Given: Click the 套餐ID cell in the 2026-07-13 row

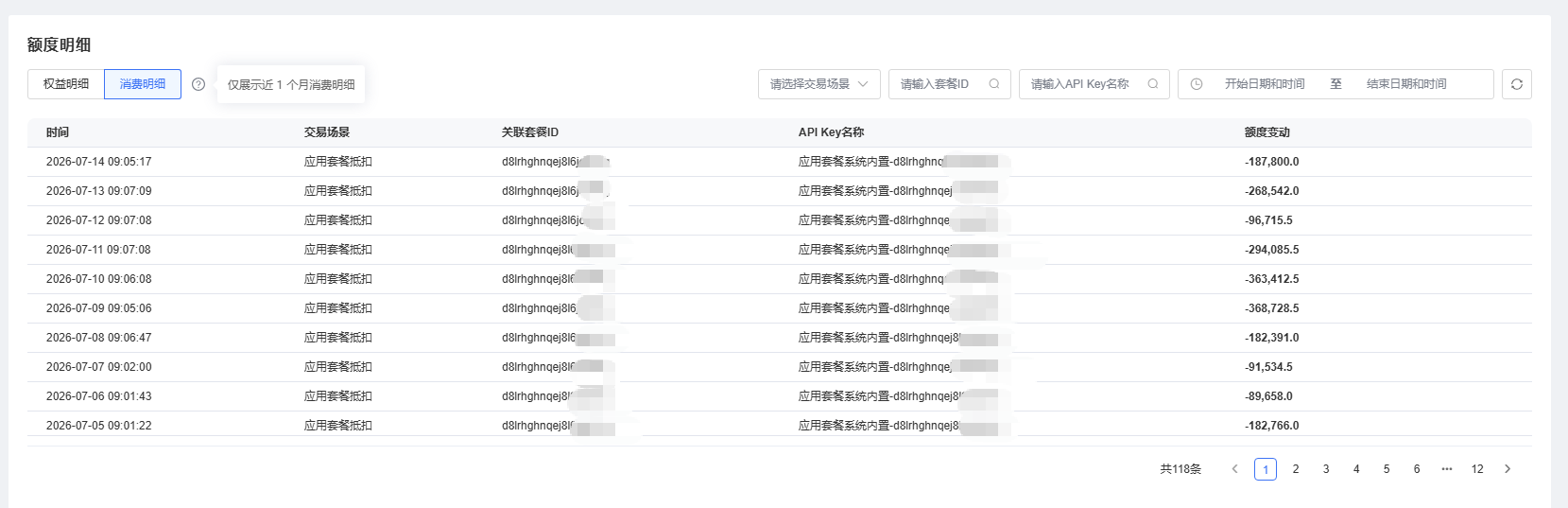Looking at the screenshot, I should (558, 191).
